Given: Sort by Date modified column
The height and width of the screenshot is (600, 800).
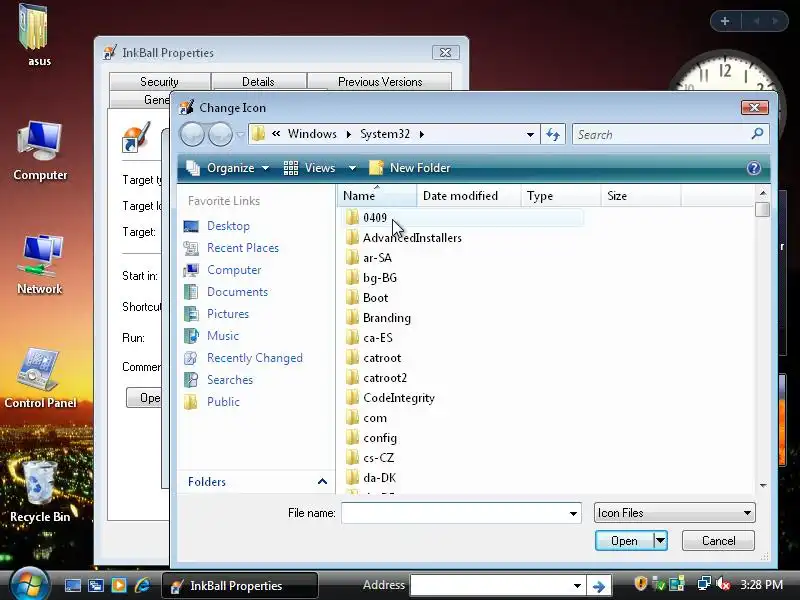Looking at the screenshot, I should click(x=468, y=196).
